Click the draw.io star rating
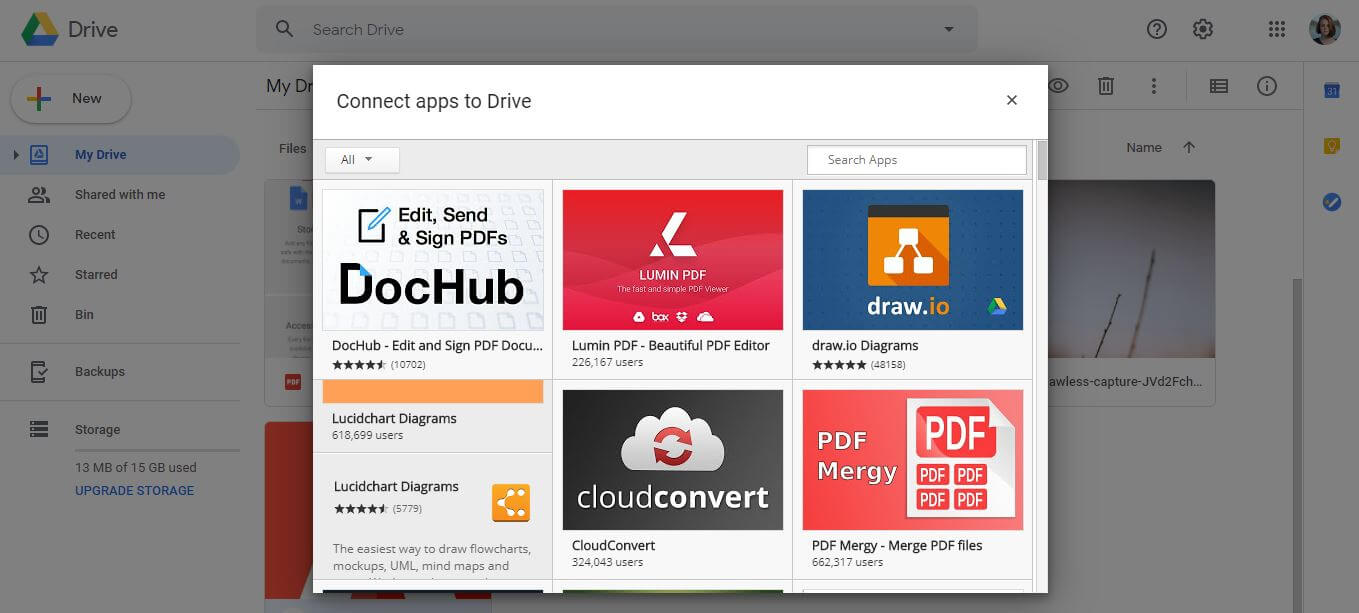Screen dimensions: 1359x613 coord(839,365)
